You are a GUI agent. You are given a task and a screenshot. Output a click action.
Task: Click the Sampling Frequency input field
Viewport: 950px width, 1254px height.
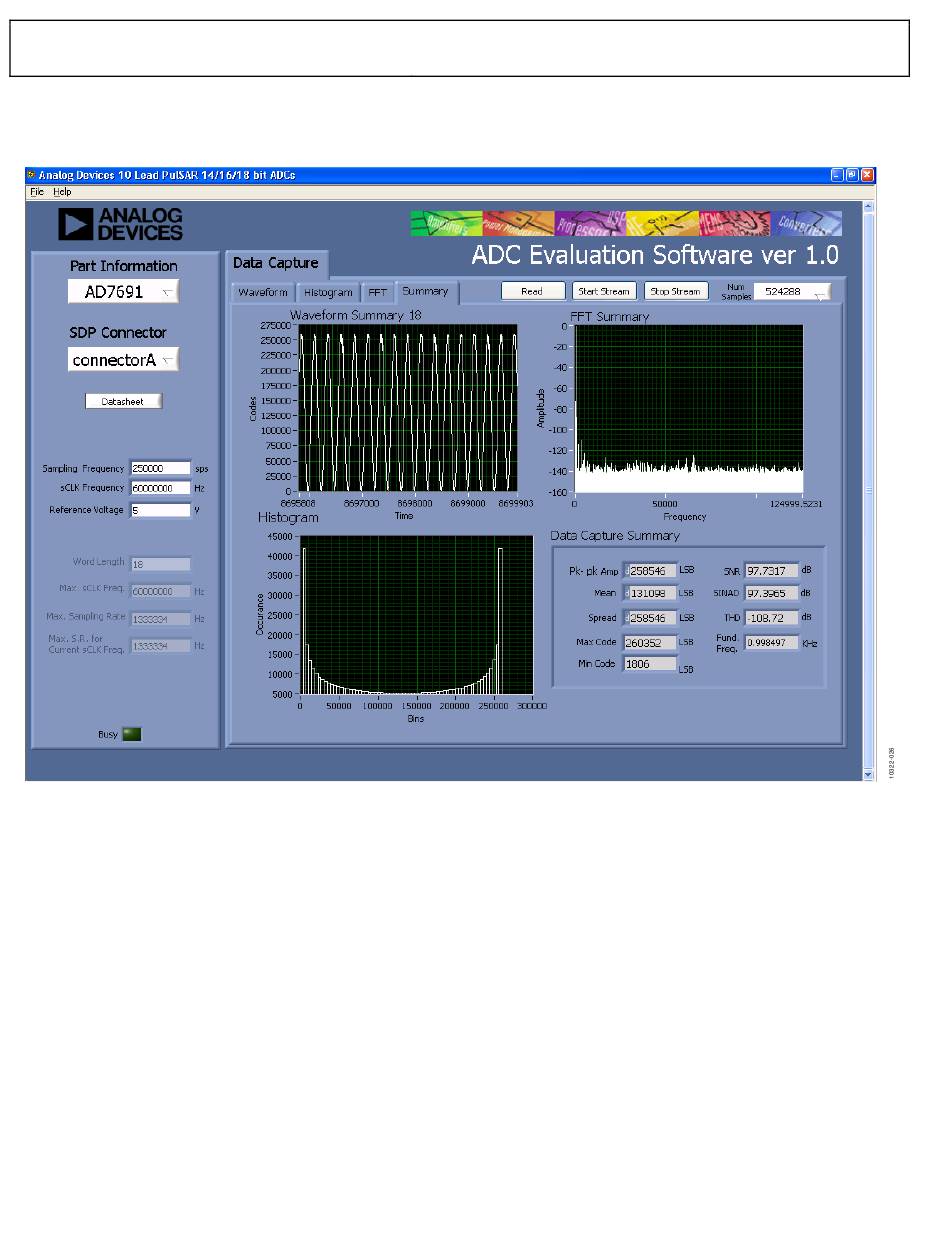[160, 468]
